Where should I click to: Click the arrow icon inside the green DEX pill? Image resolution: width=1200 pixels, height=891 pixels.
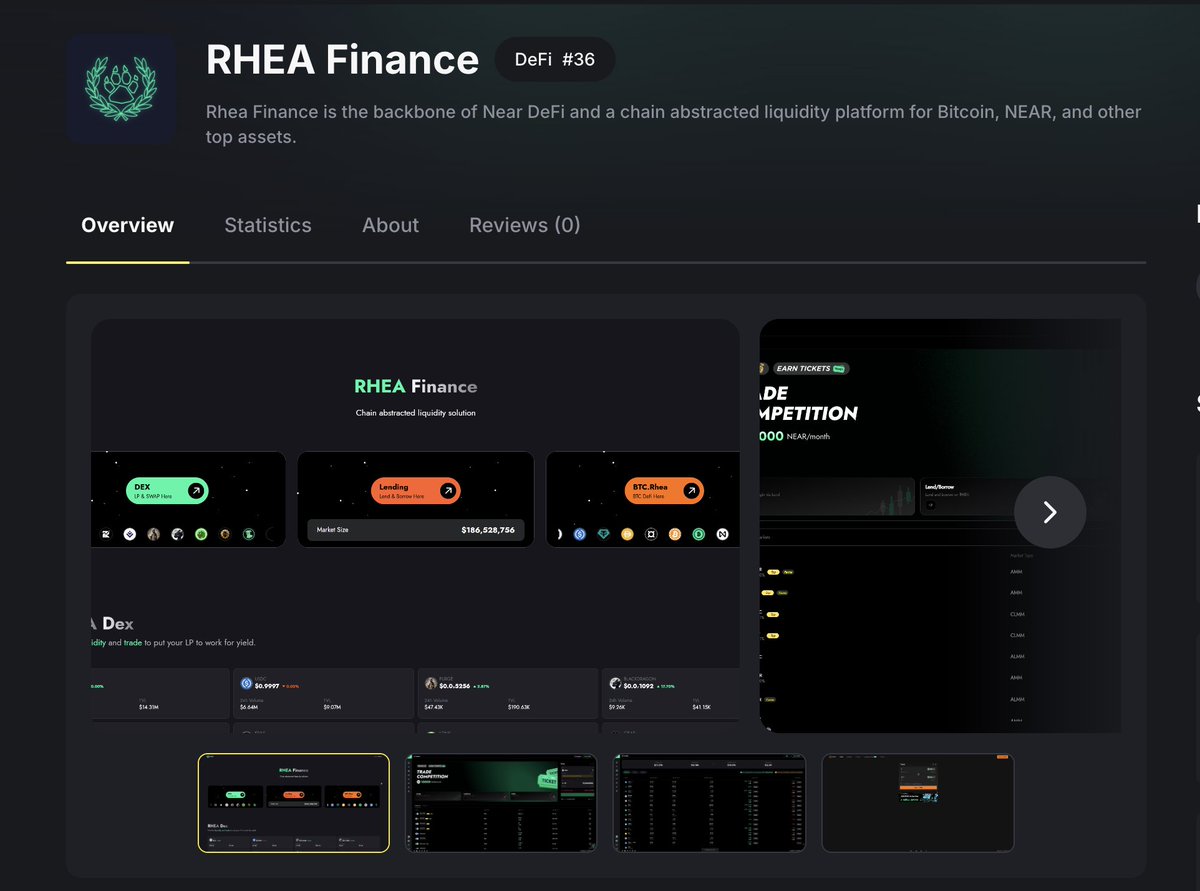(x=196, y=490)
